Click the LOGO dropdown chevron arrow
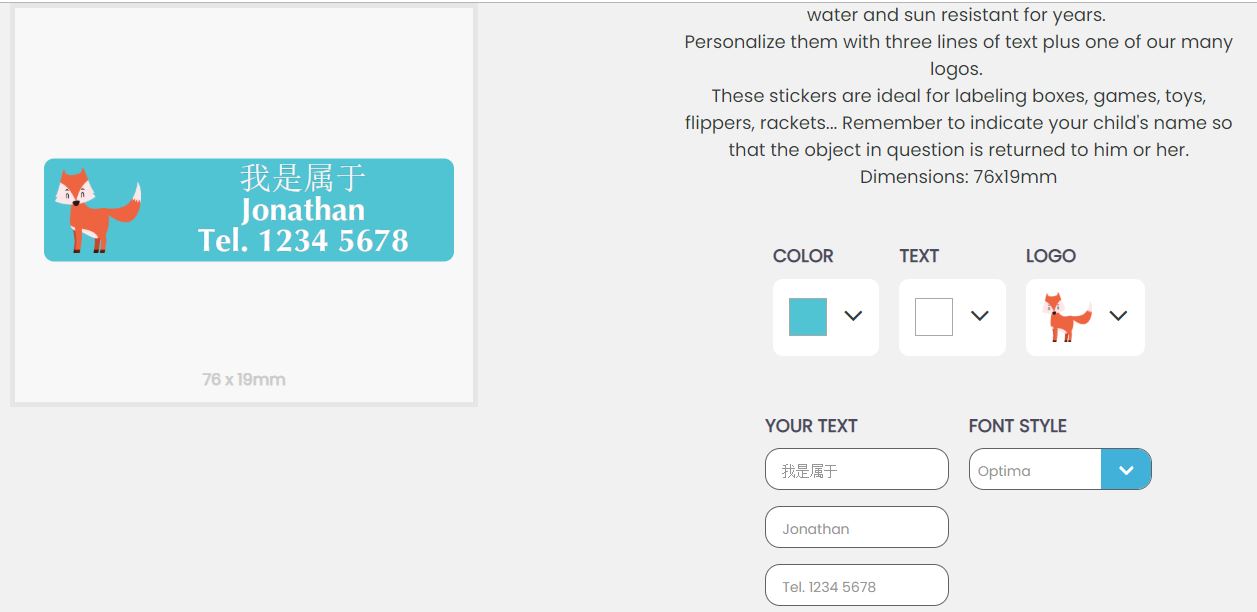Image resolution: width=1257 pixels, height=612 pixels. tap(1119, 317)
